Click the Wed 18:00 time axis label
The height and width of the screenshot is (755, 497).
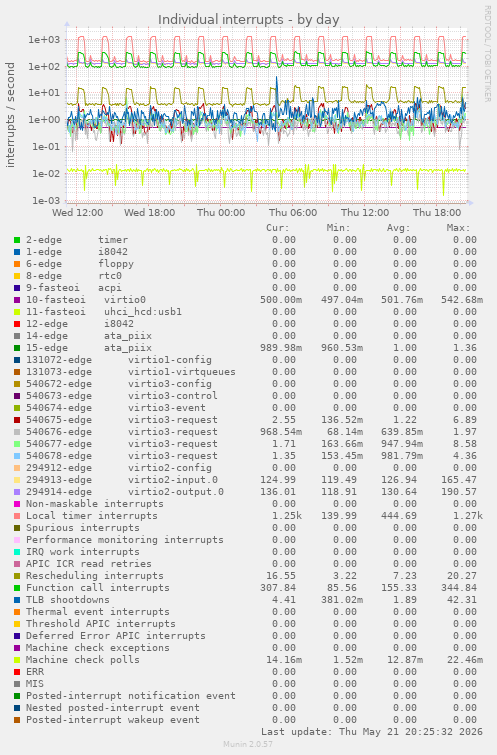coord(149,212)
